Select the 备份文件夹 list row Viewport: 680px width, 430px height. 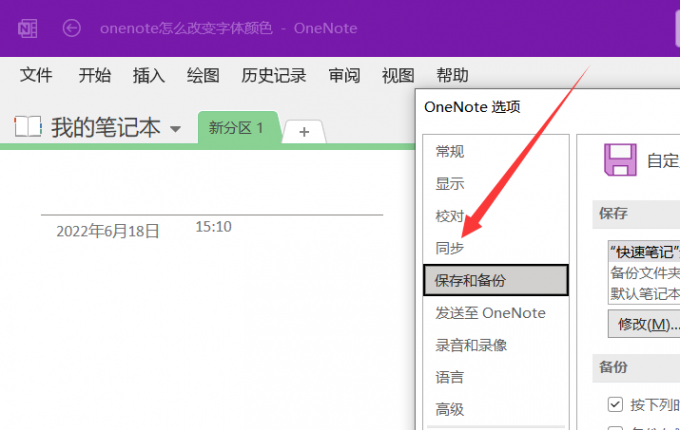click(644, 273)
